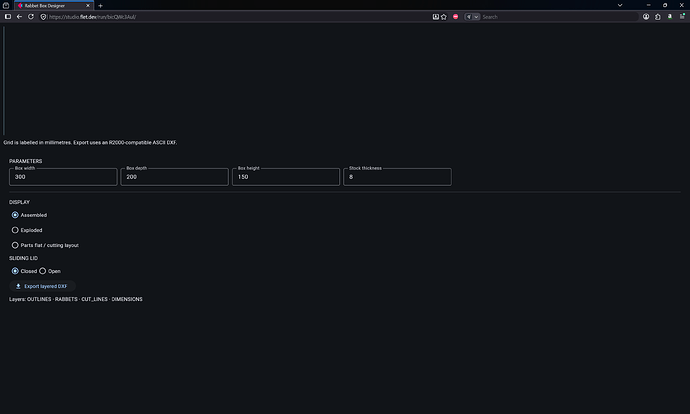Click the PARAMETERS heading
Image resolution: width=690 pixels, height=414 pixels.
point(26,161)
